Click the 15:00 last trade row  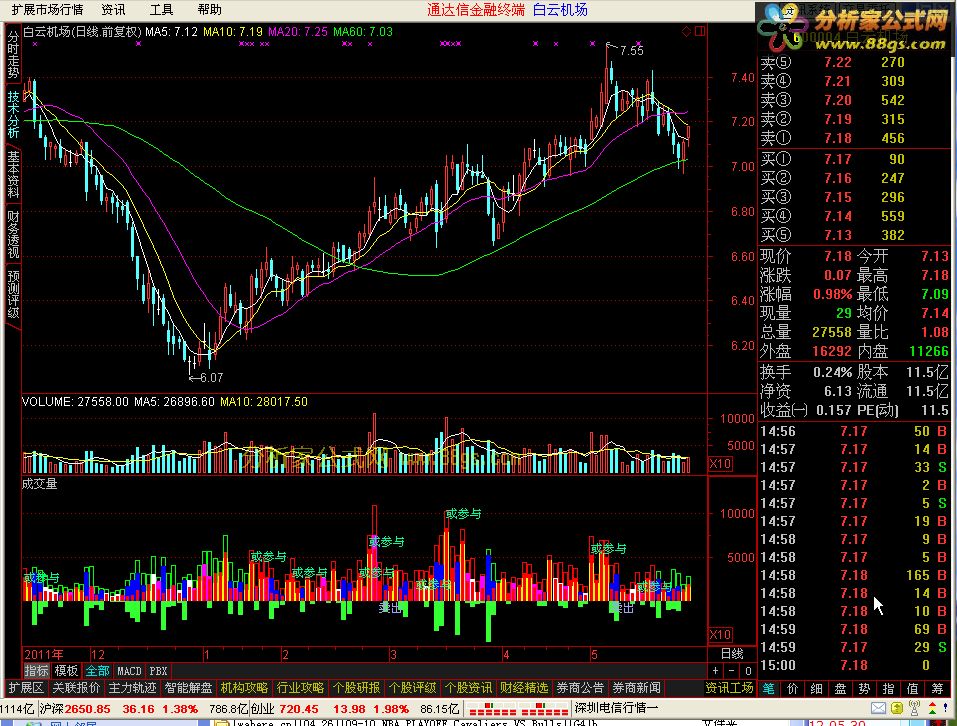[x=853, y=665]
